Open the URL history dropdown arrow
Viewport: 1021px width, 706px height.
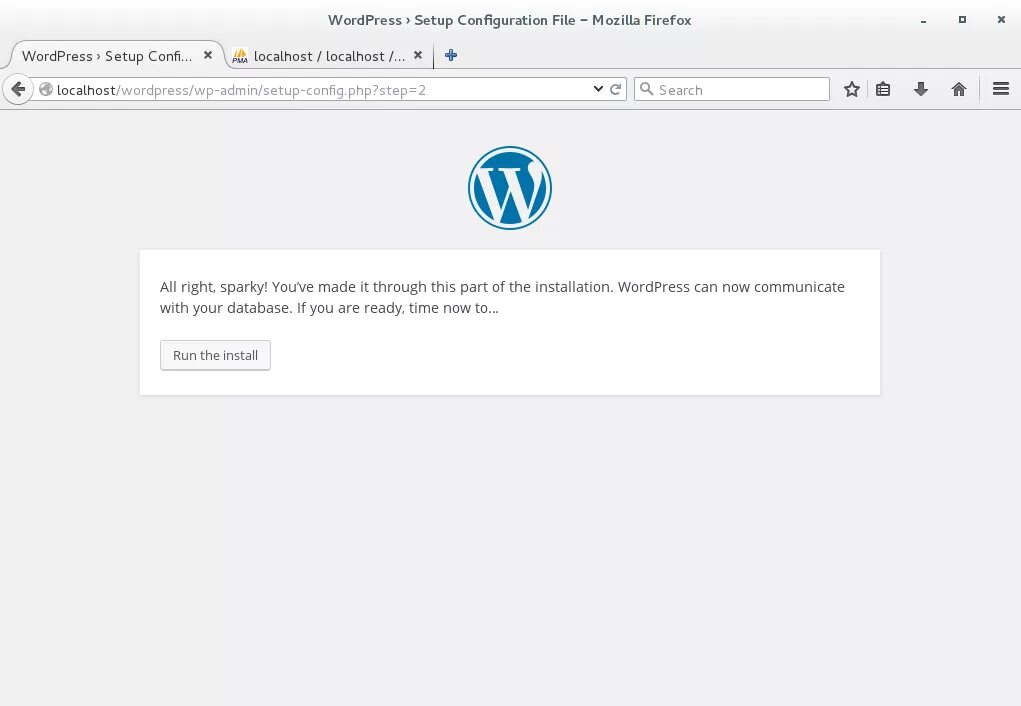click(598, 89)
